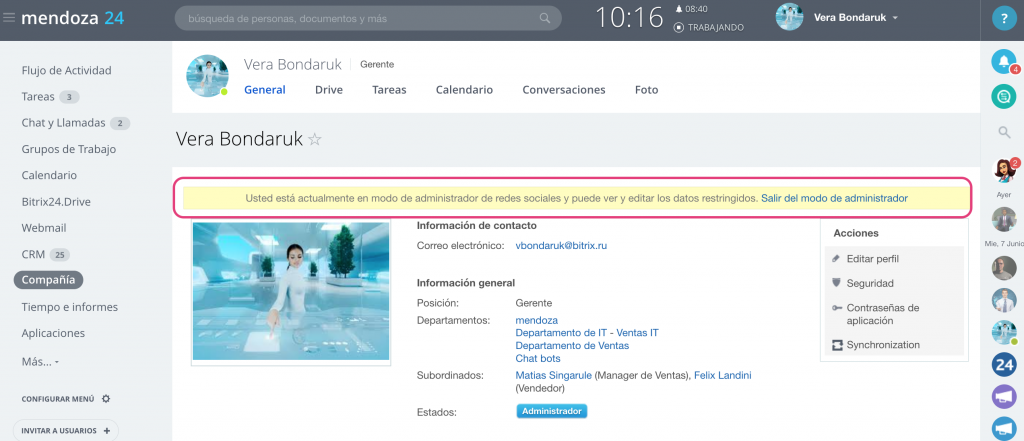Screen dimensions: 1024x441
Task: Open the Bitrix 24 round icon in right sidebar
Action: (x=1004, y=365)
